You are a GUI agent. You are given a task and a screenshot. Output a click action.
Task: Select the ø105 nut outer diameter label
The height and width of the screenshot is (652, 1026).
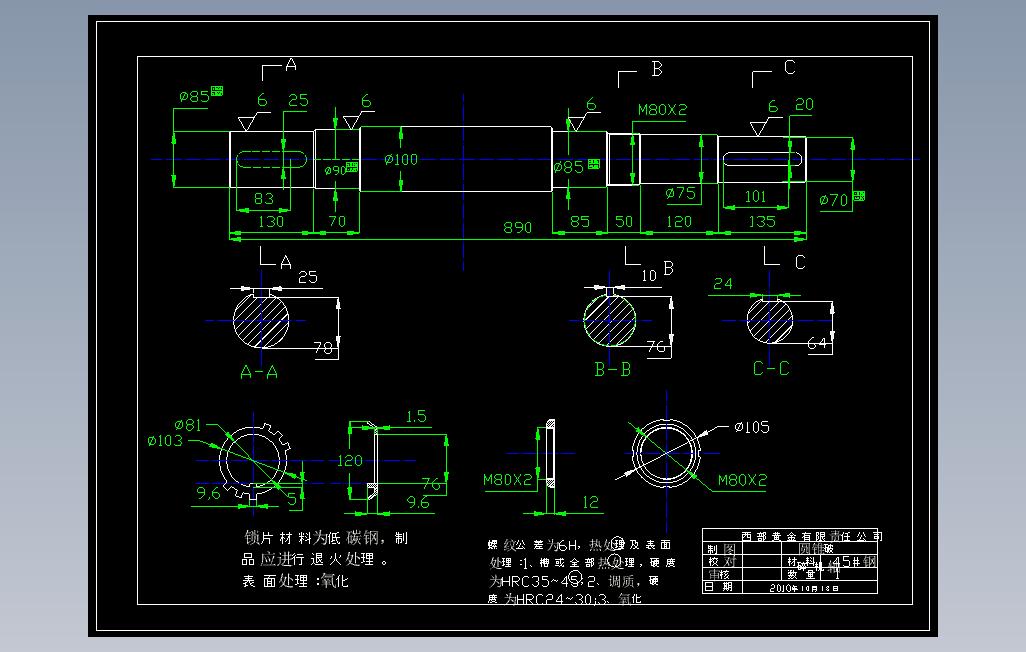tap(752, 427)
